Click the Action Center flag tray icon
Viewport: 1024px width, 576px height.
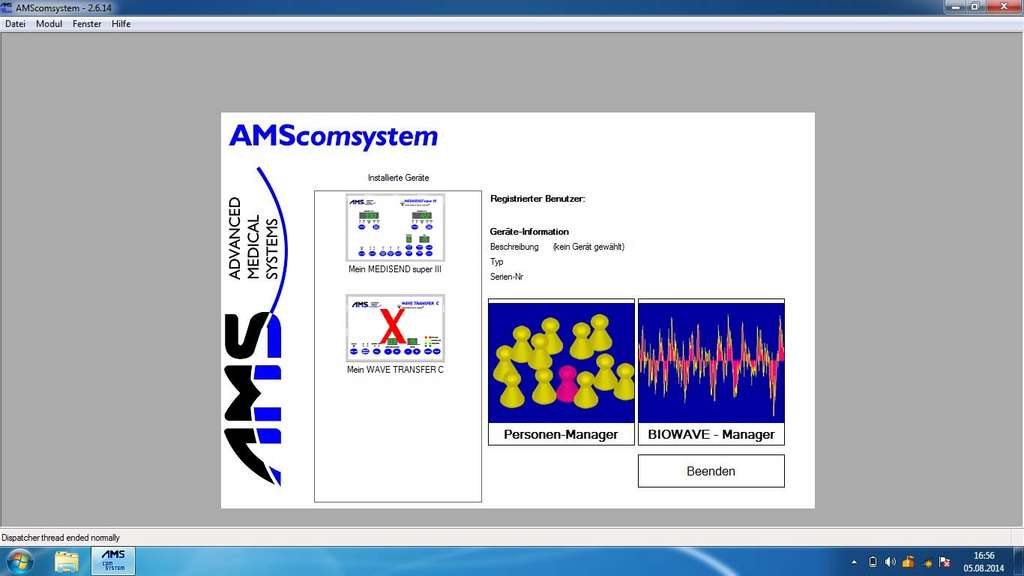(944, 562)
